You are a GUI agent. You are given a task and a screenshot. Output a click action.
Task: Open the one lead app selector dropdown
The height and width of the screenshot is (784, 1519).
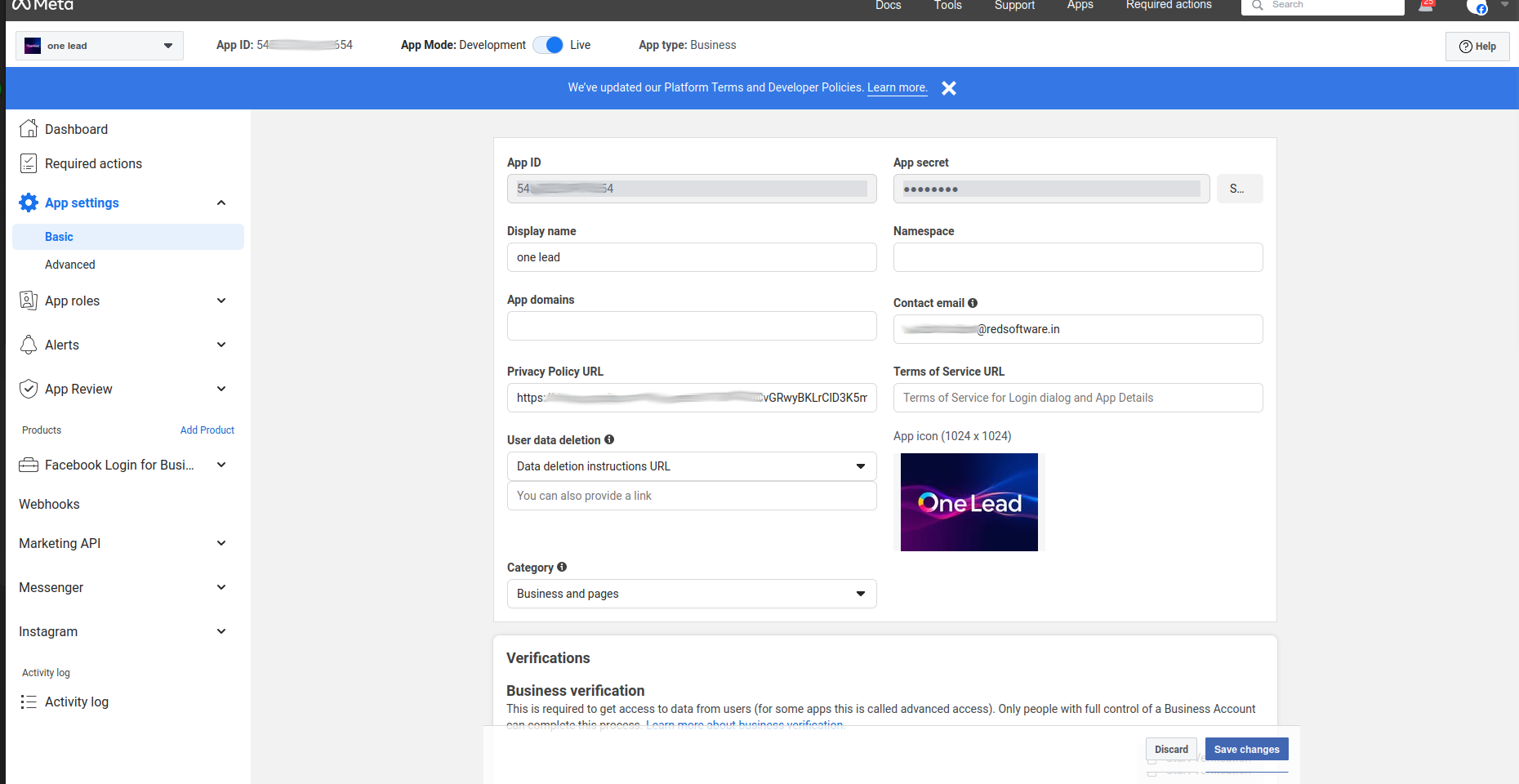(x=100, y=46)
